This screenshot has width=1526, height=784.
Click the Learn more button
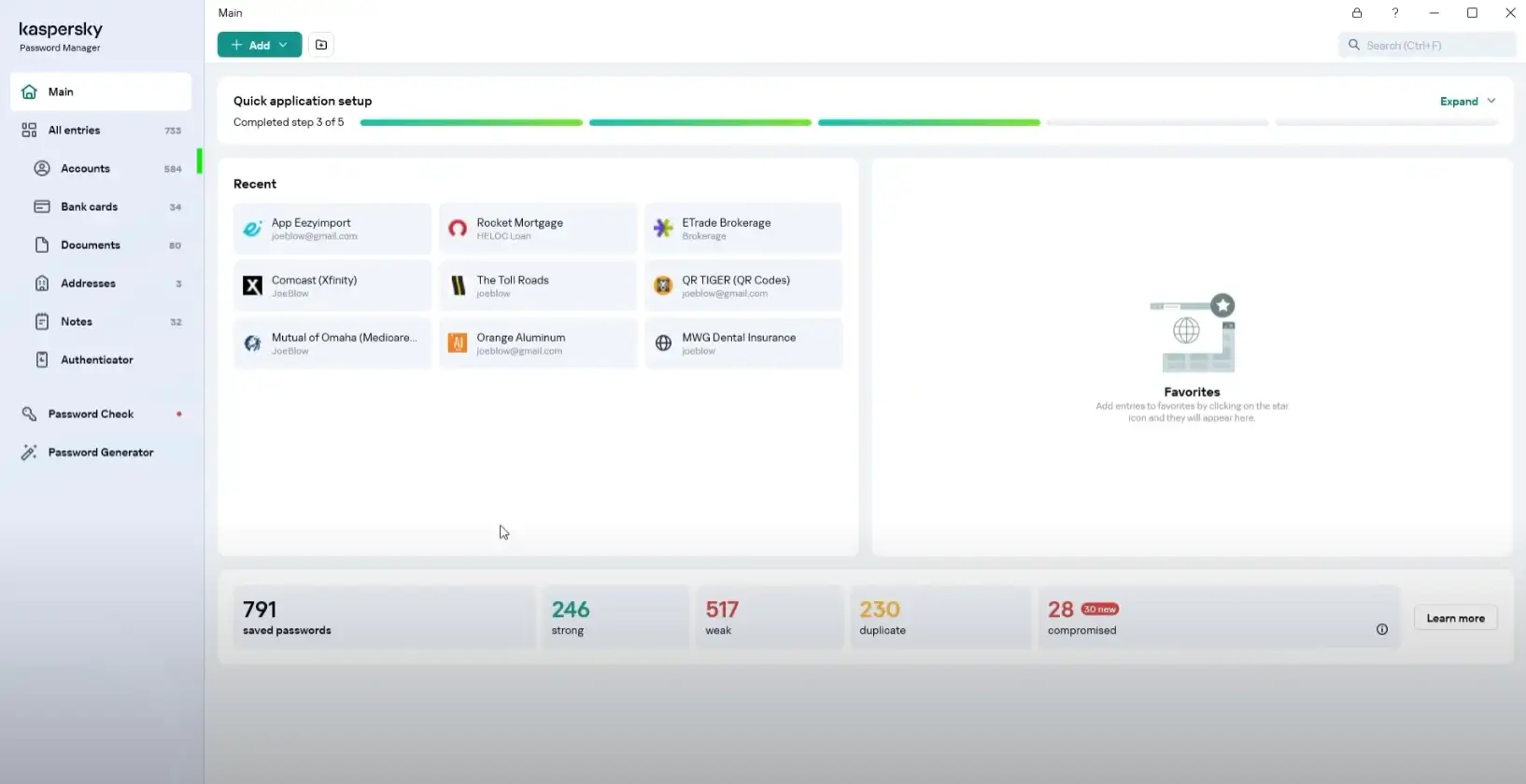(x=1454, y=618)
